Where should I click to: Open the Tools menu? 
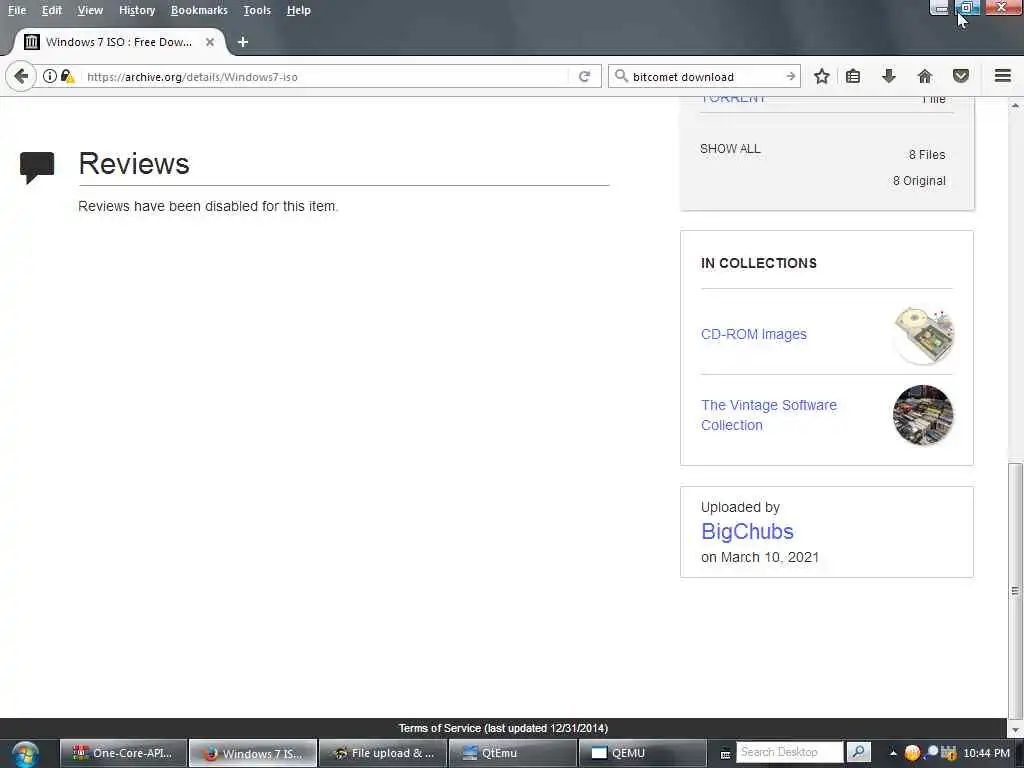pos(257,10)
